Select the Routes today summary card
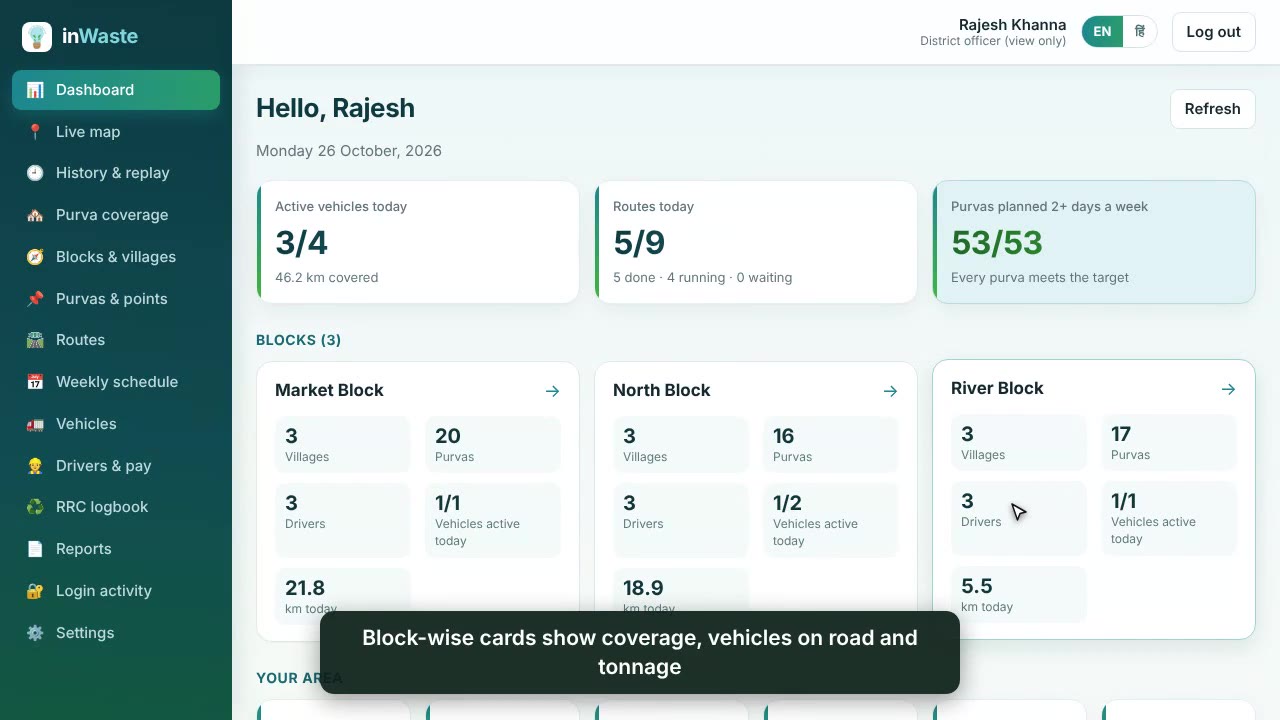The width and height of the screenshot is (1280, 720). [x=756, y=242]
